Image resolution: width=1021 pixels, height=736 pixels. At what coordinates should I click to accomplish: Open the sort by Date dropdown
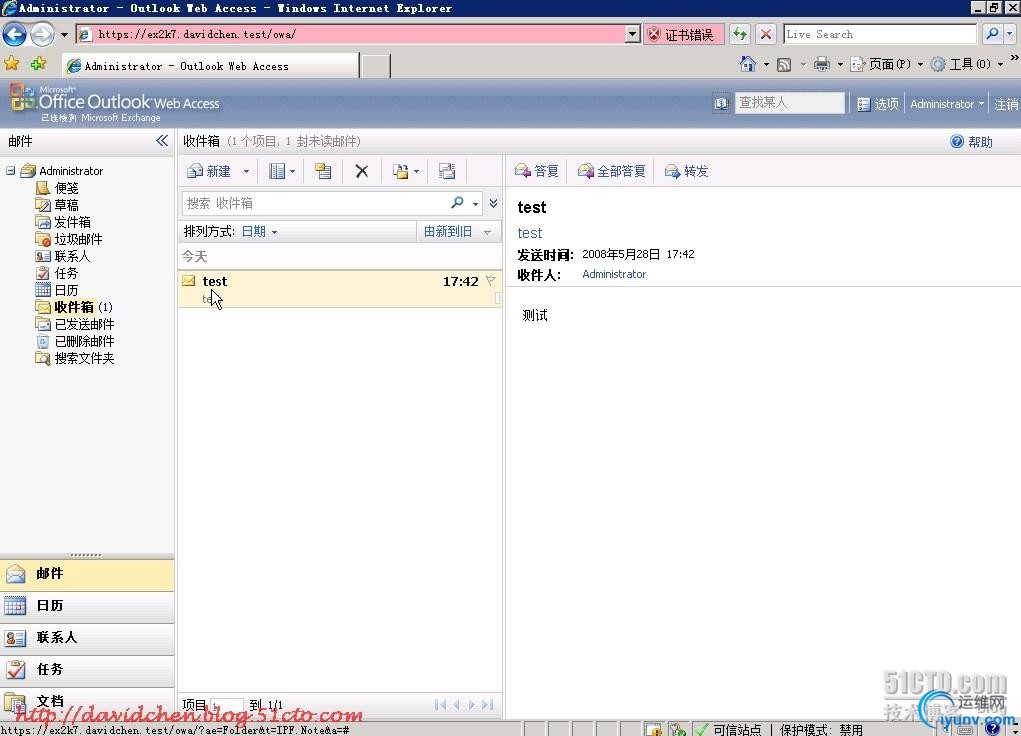[x=259, y=232]
